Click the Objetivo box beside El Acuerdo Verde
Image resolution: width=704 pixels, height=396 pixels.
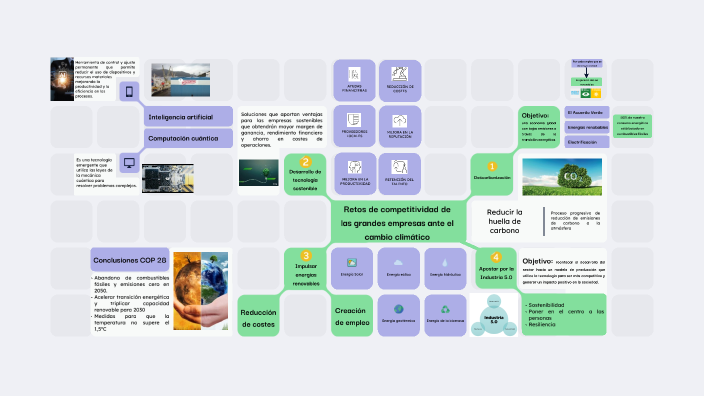(539, 127)
